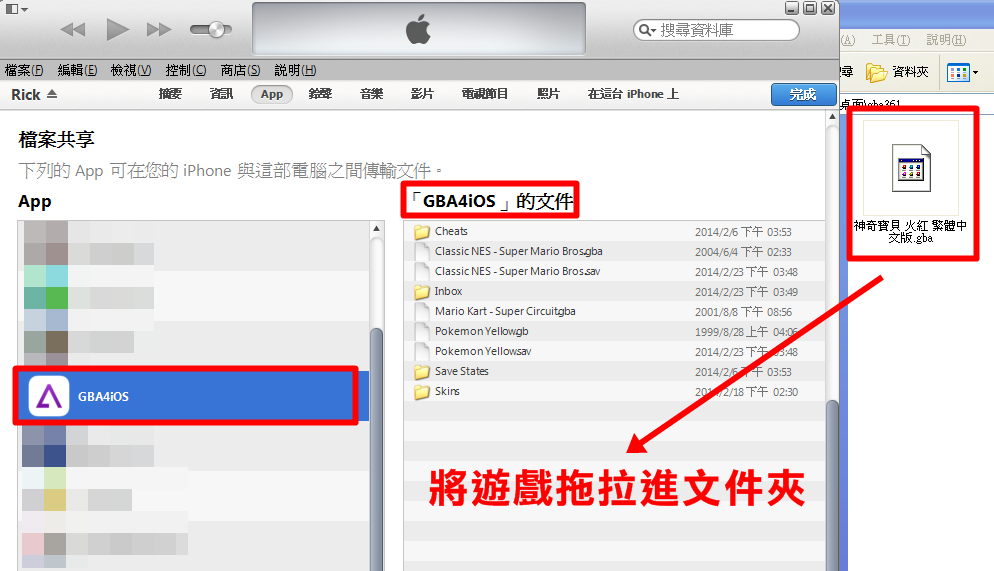
Task: Switch to the 鈴聲 tab
Action: pos(320,94)
